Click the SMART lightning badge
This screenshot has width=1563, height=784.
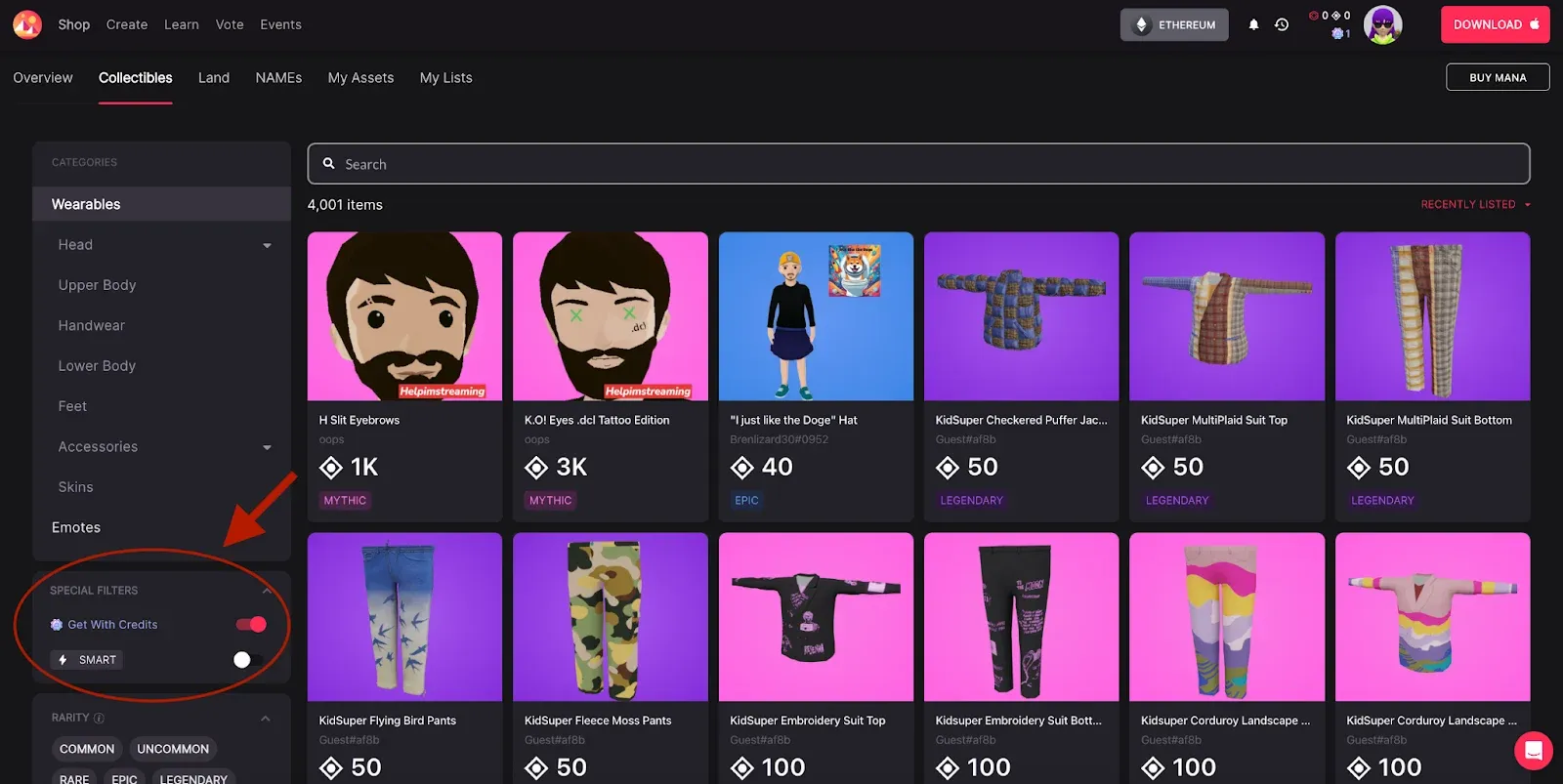pyautogui.click(x=87, y=660)
